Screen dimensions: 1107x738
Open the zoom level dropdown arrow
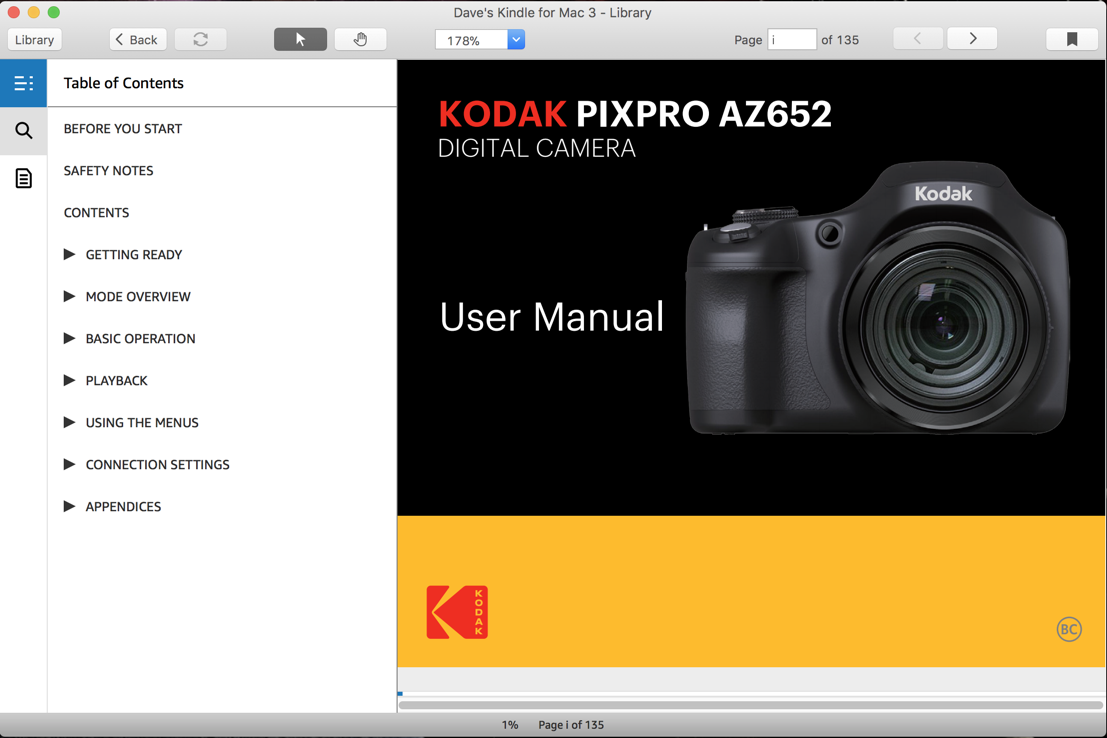point(516,40)
